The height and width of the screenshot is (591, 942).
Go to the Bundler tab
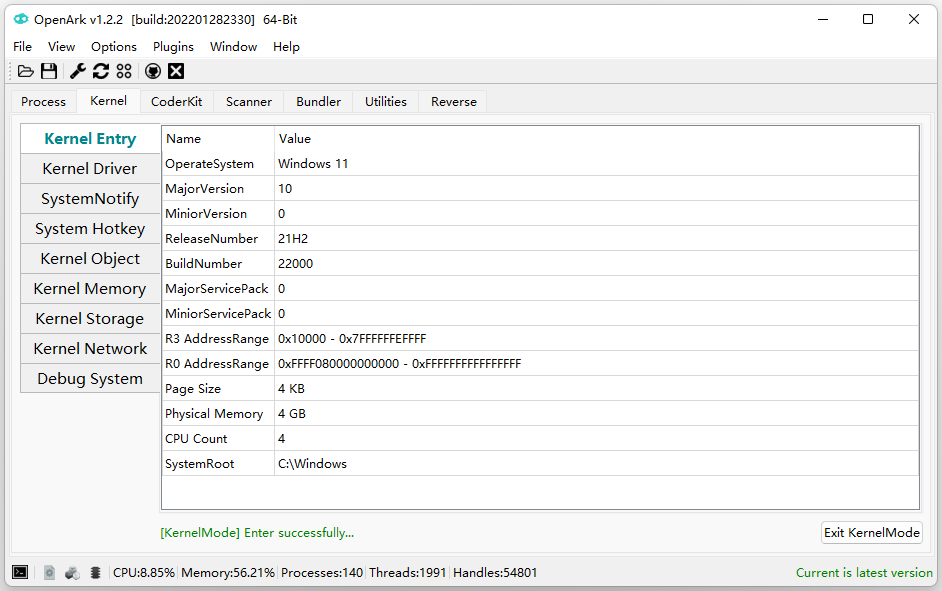[x=318, y=102]
